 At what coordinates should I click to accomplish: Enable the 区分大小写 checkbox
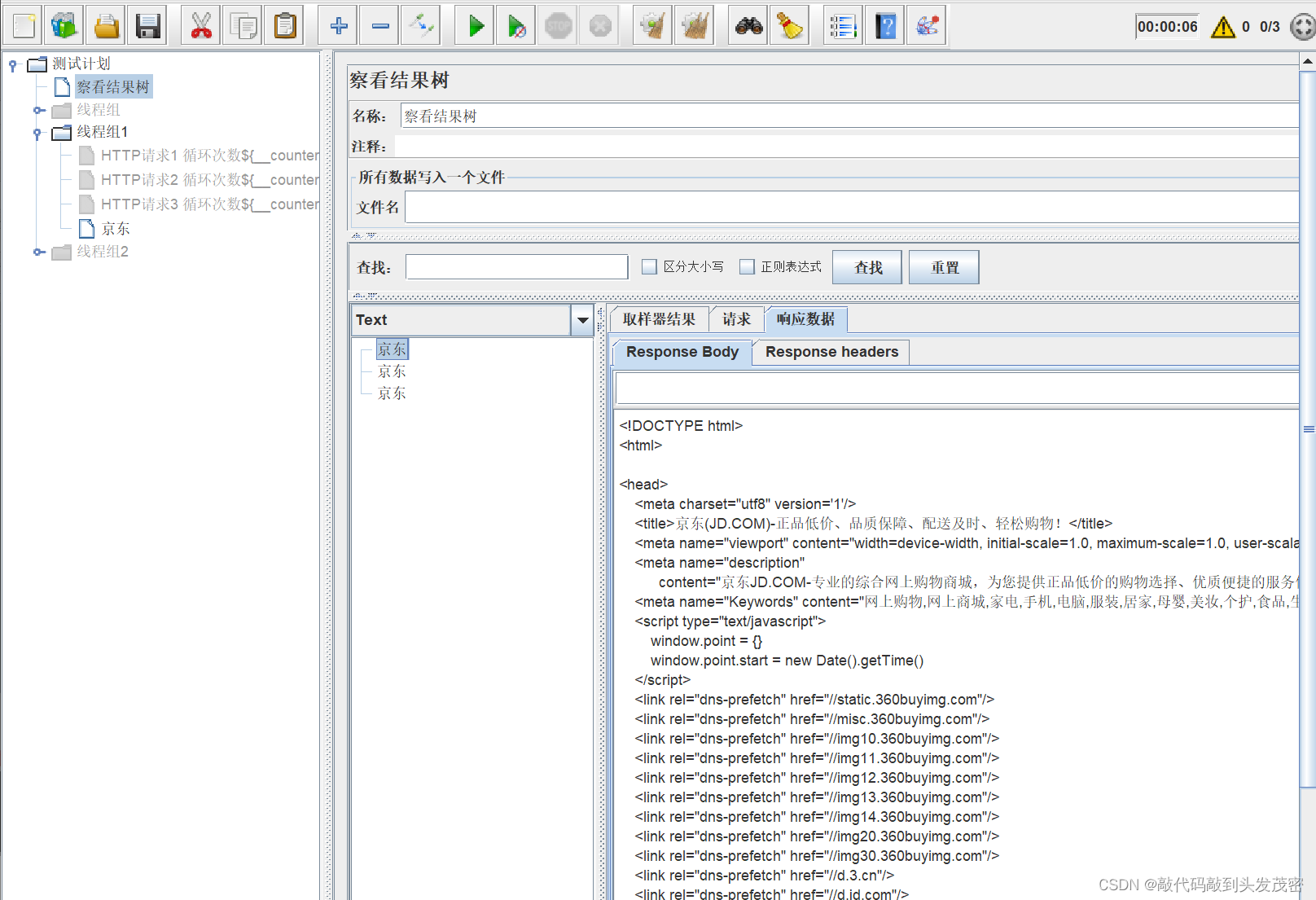pos(649,266)
